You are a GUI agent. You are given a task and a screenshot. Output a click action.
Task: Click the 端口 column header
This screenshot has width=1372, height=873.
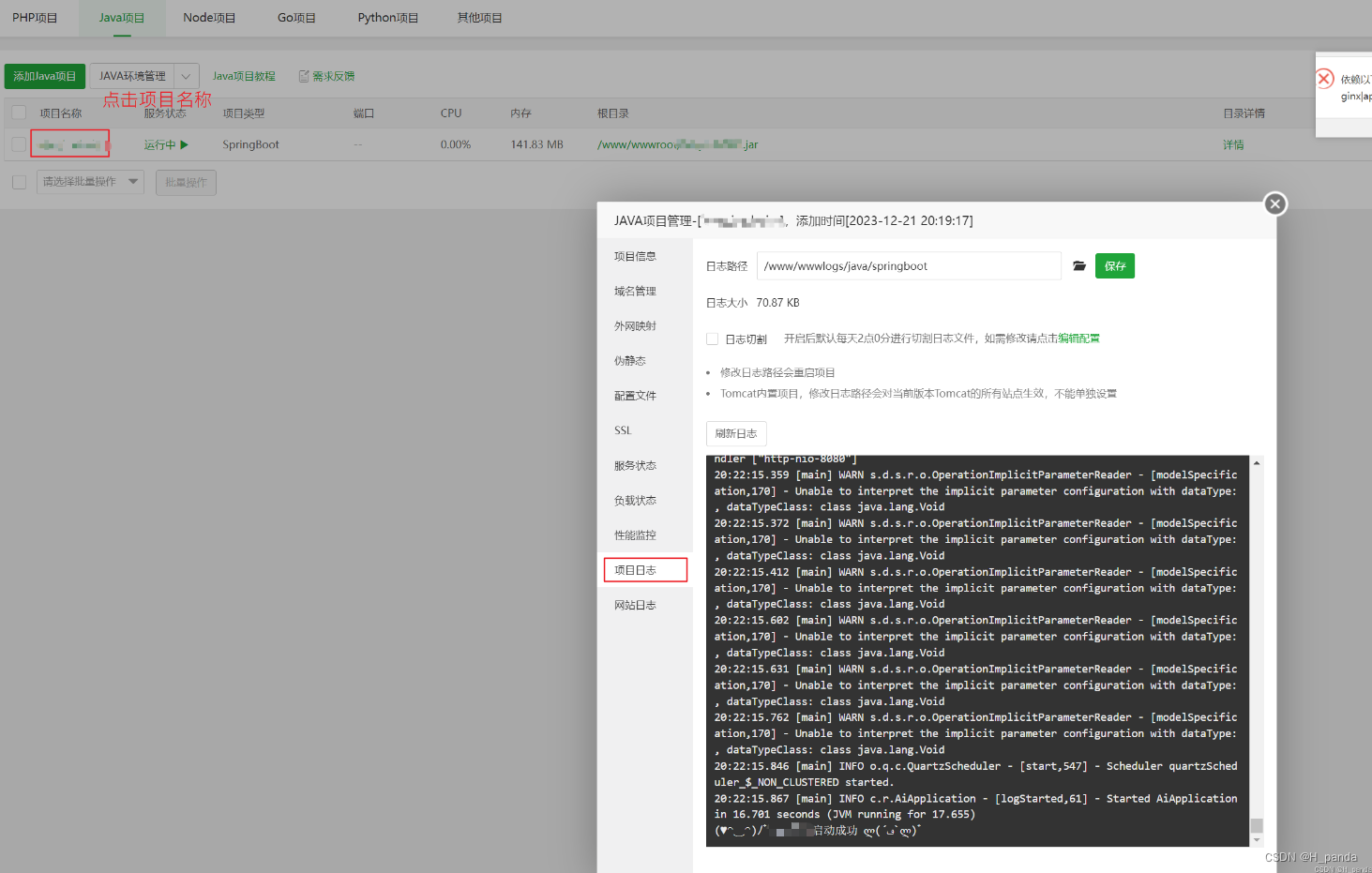(x=364, y=113)
